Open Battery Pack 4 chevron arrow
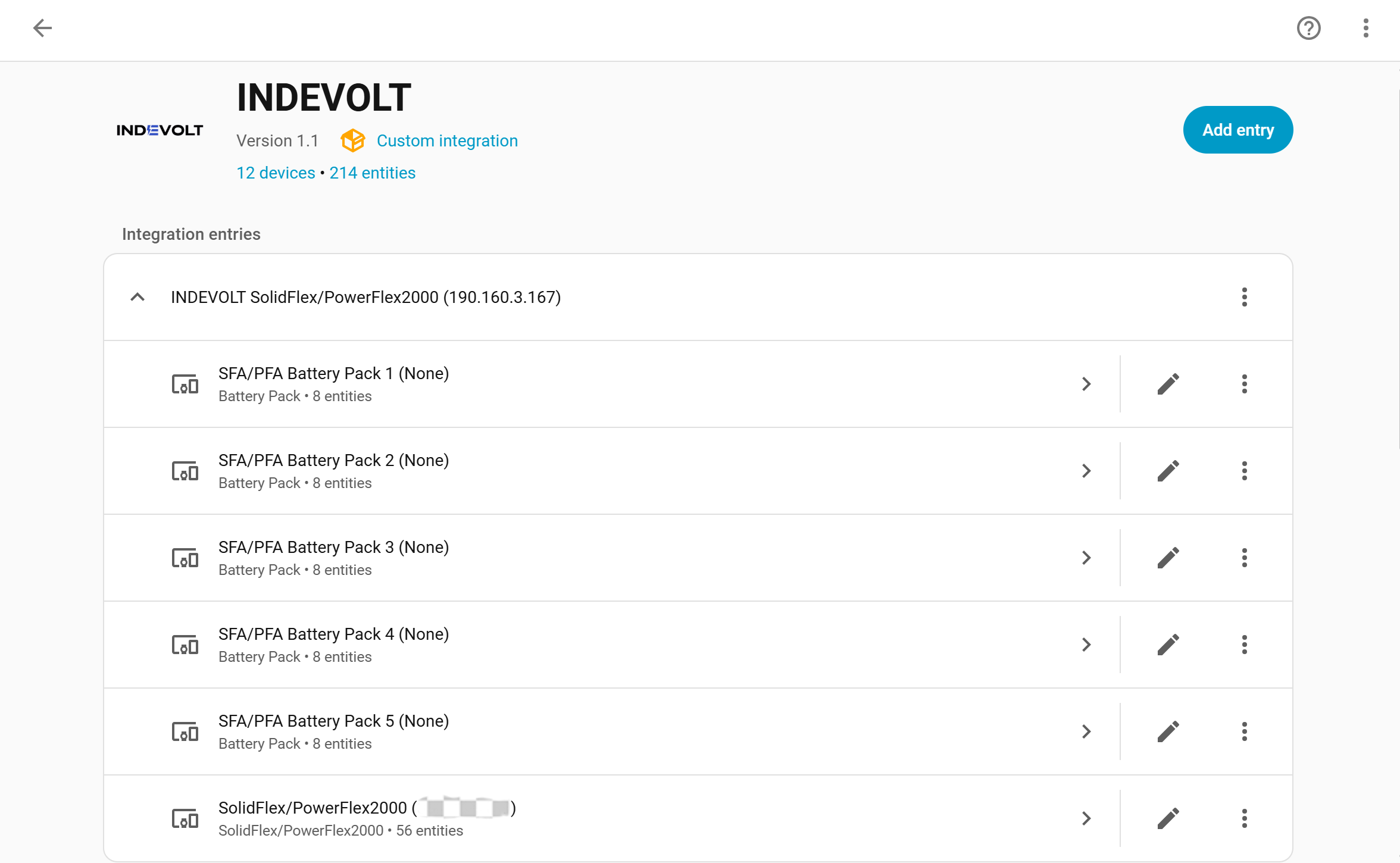This screenshot has height=863, width=1400. (1086, 645)
